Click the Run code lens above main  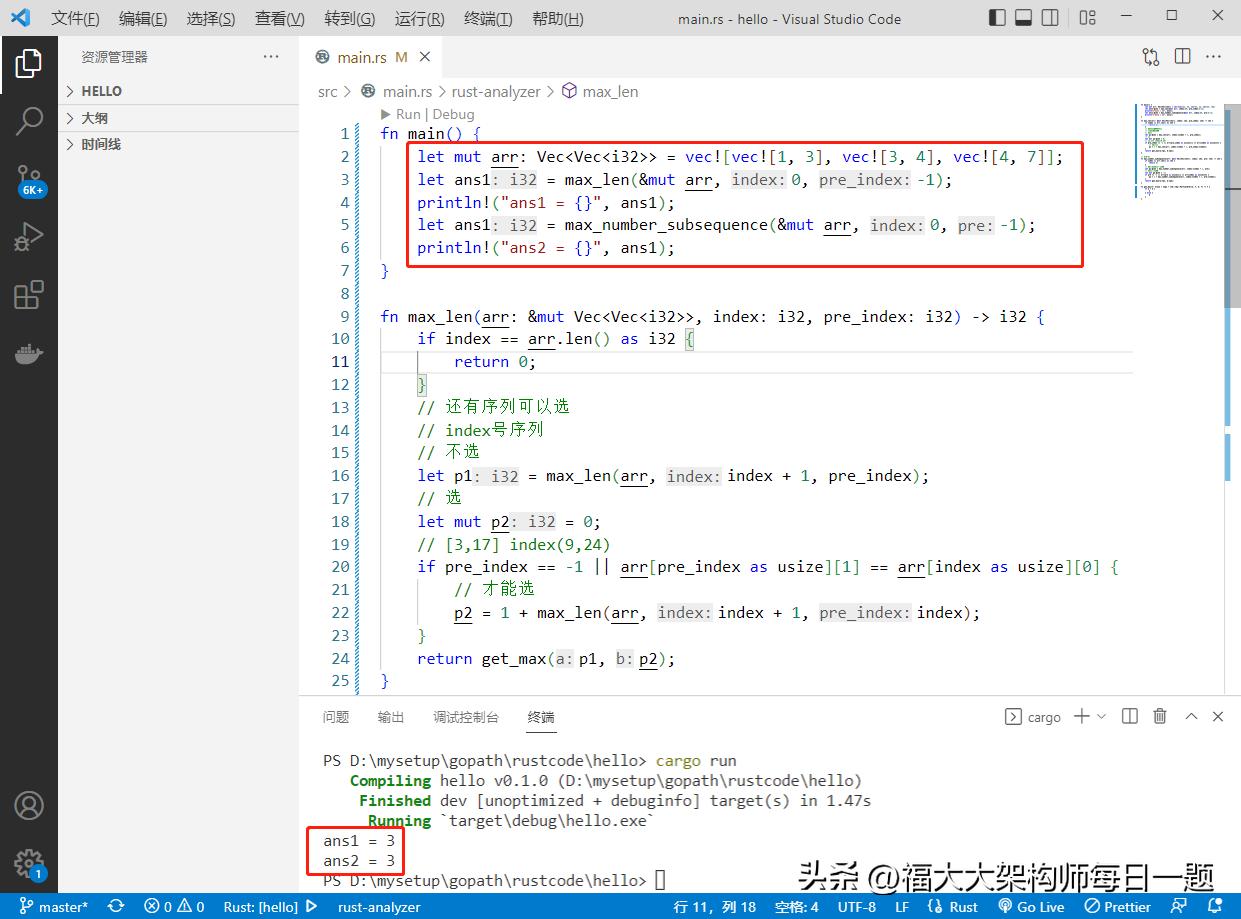(x=408, y=114)
